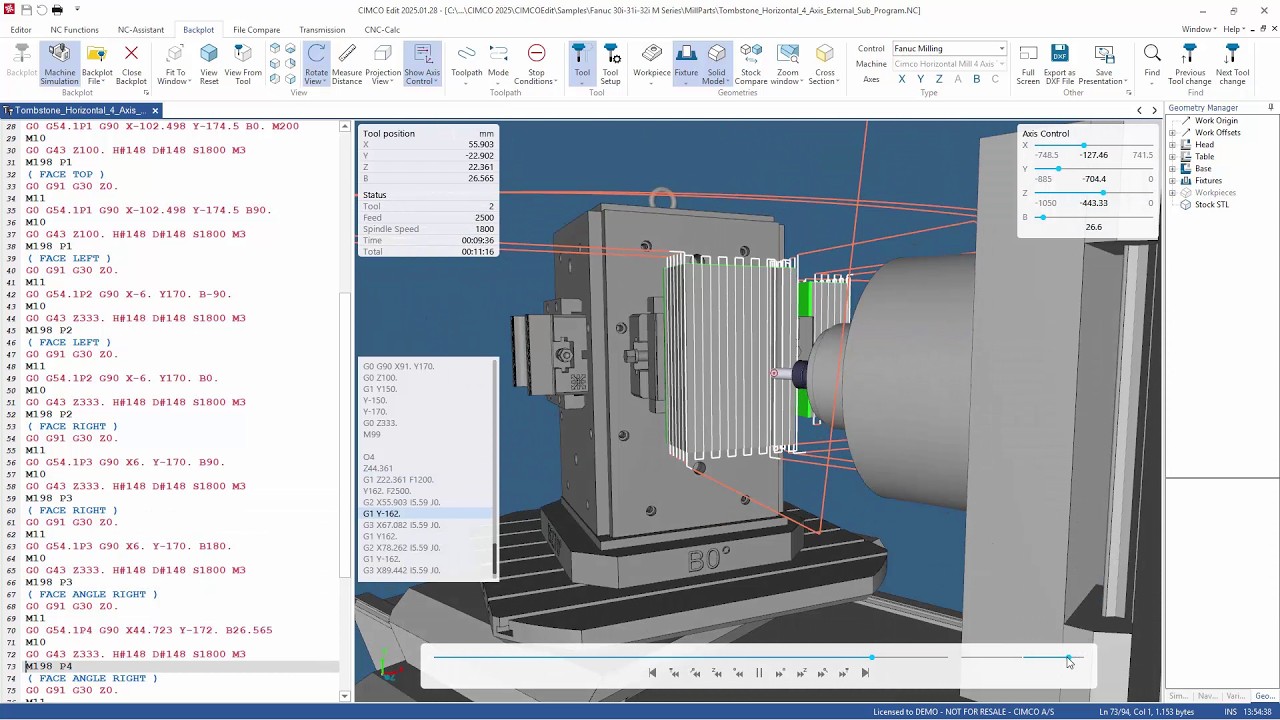The image size is (1280, 720).
Task: Open the Help menu
Action: click(x=1232, y=30)
